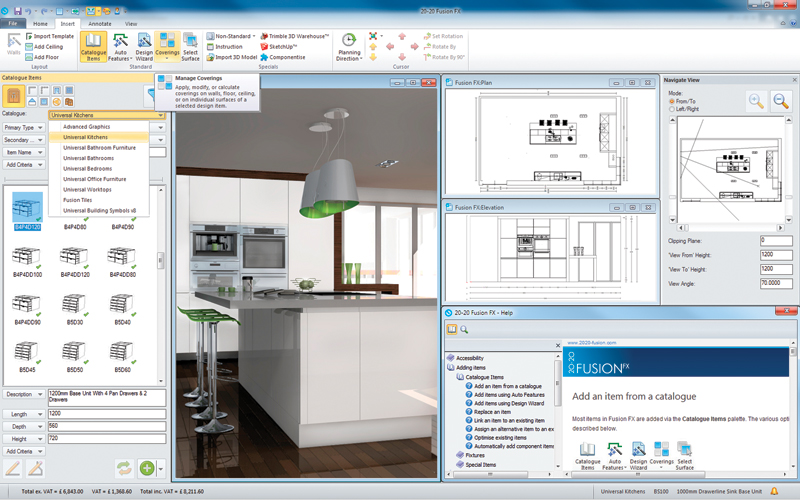
Task: Open the File menu tab
Action: (x=13, y=23)
